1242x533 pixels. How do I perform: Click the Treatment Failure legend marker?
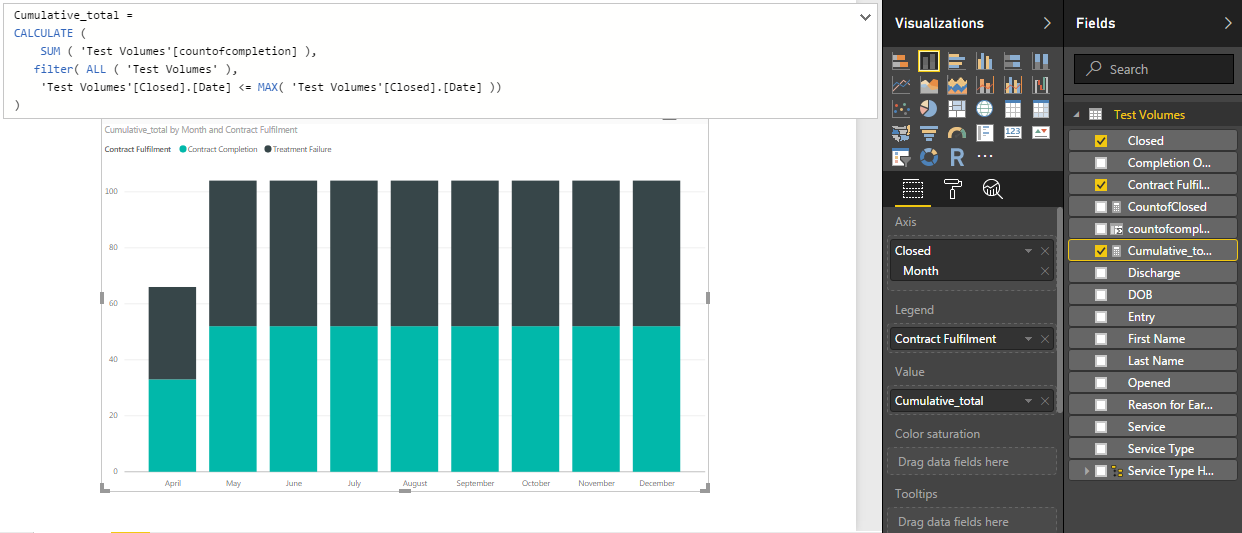tap(268, 149)
